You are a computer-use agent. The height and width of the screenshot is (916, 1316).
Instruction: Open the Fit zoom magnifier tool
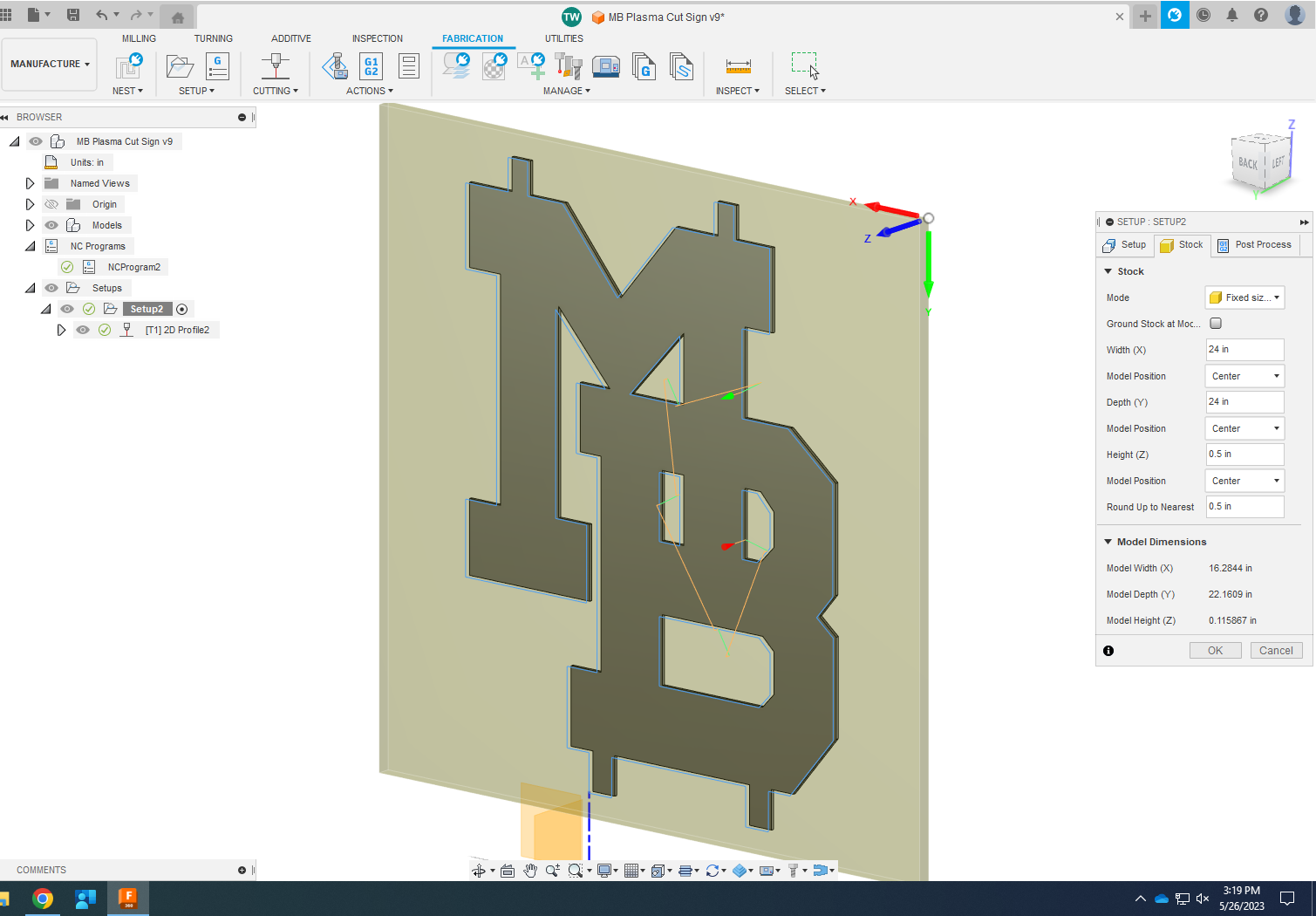pos(576,869)
